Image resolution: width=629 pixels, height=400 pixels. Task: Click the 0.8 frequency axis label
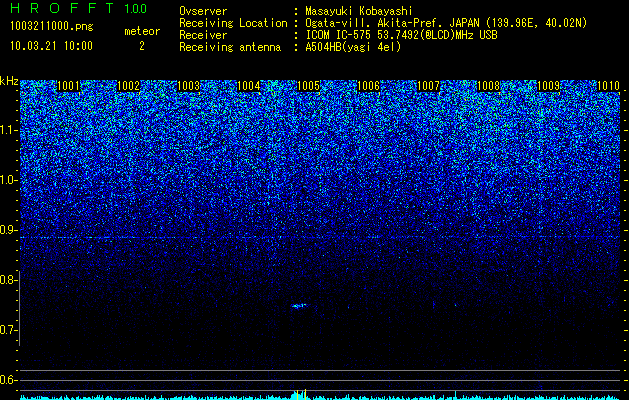[8, 280]
